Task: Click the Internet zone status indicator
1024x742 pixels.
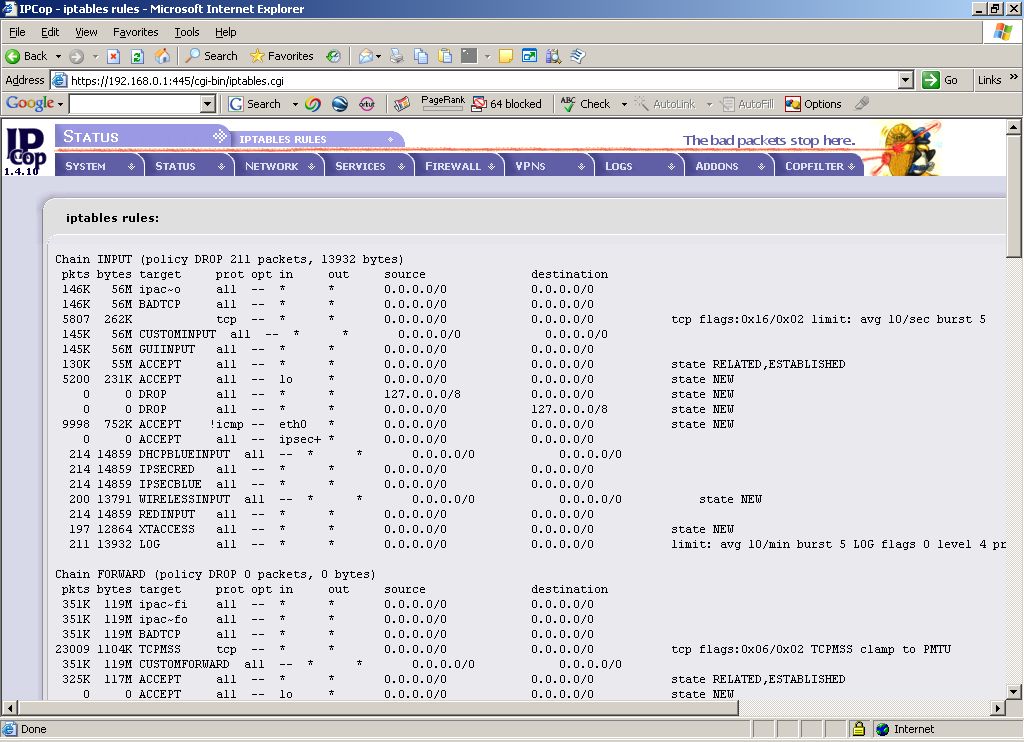Action: coord(905,729)
